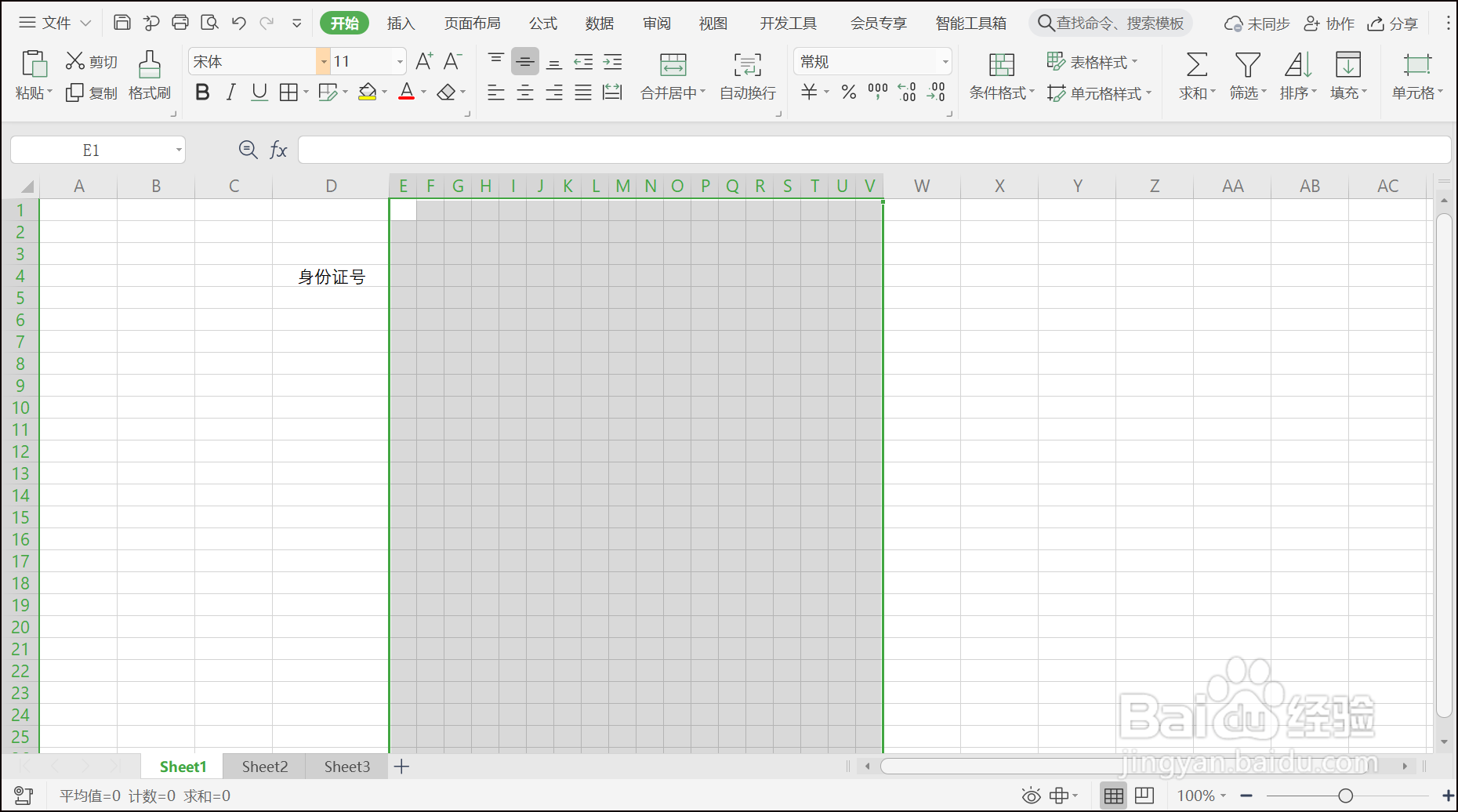Apply percent style format
Screen dimensions: 1458x812
tap(848, 92)
